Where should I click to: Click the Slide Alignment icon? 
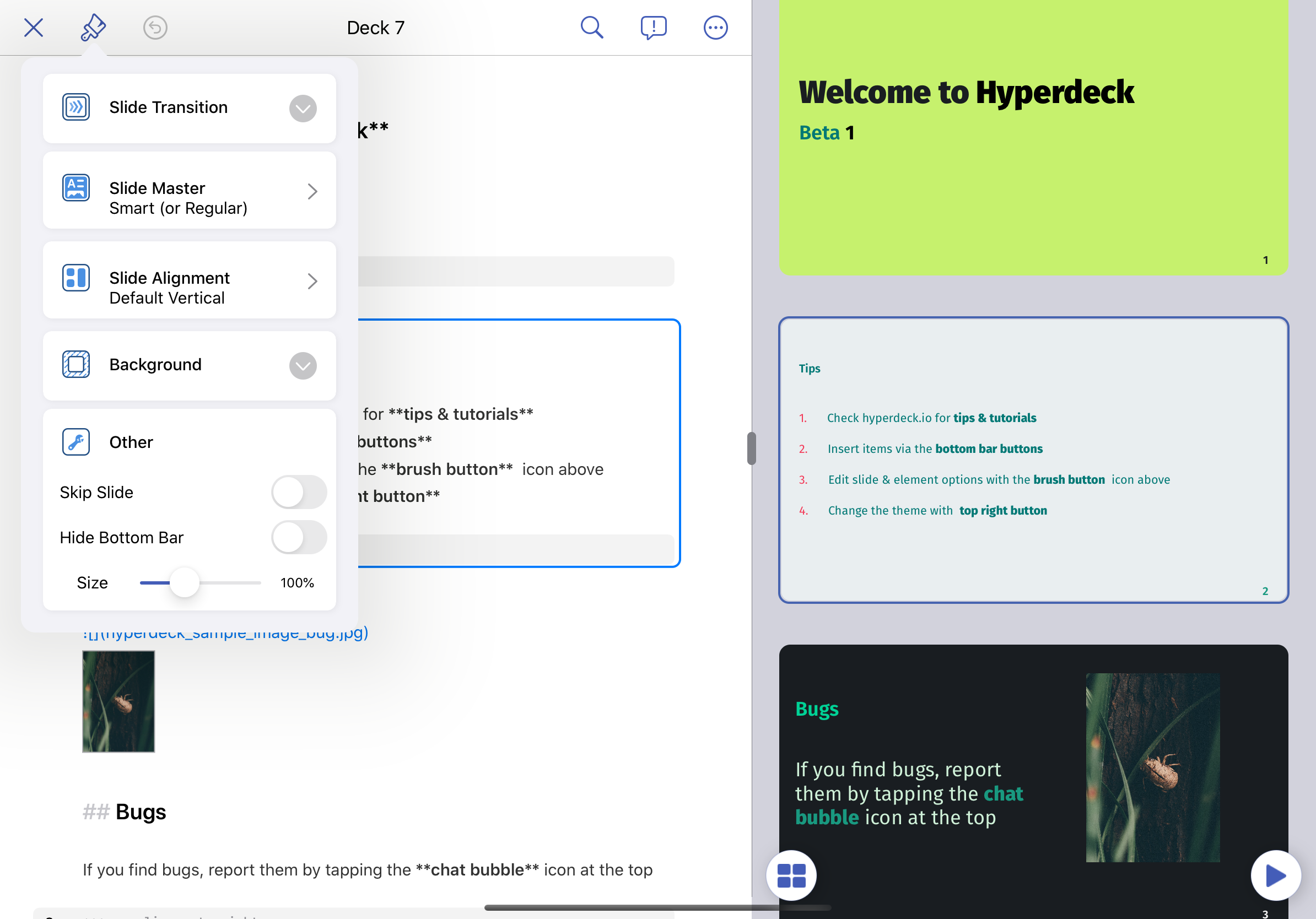tap(76, 278)
